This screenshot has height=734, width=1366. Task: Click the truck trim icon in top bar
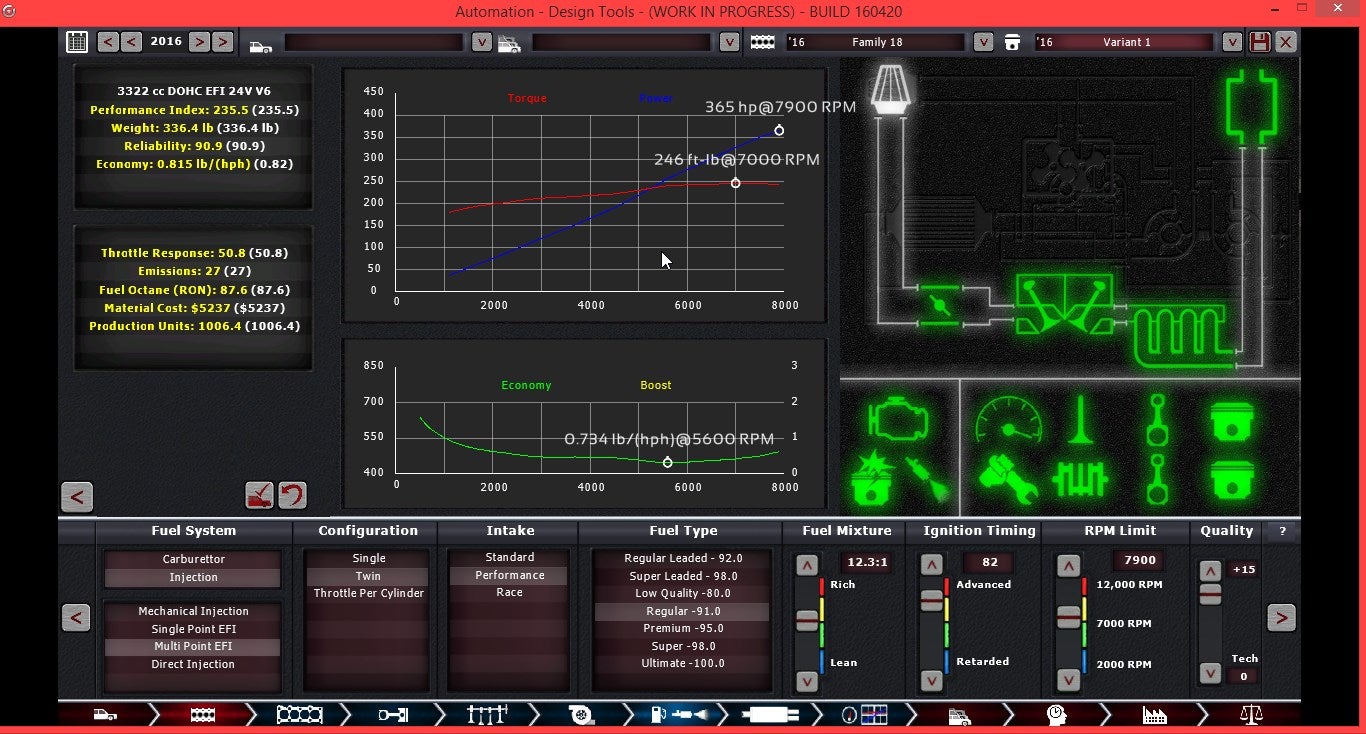pos(508,44)
